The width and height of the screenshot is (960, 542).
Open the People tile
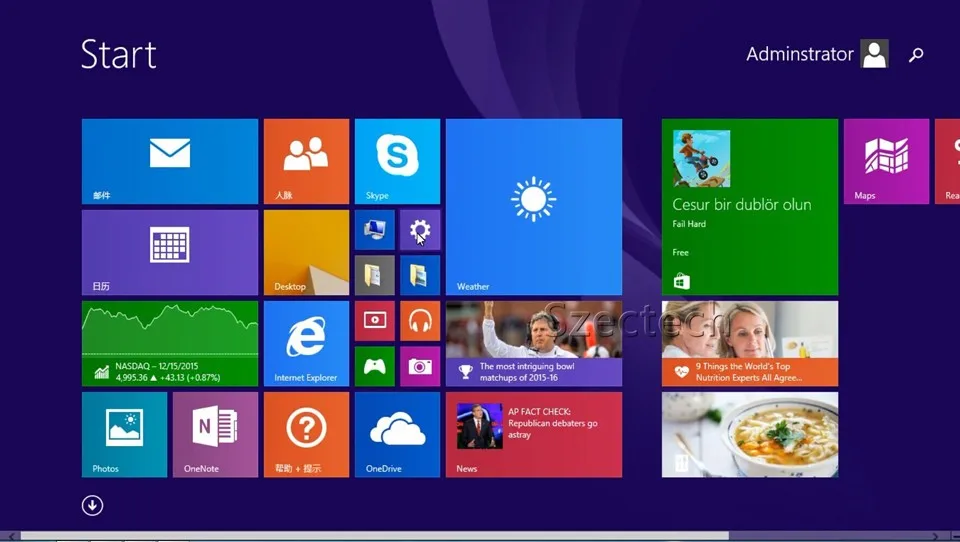pos(306,161)
